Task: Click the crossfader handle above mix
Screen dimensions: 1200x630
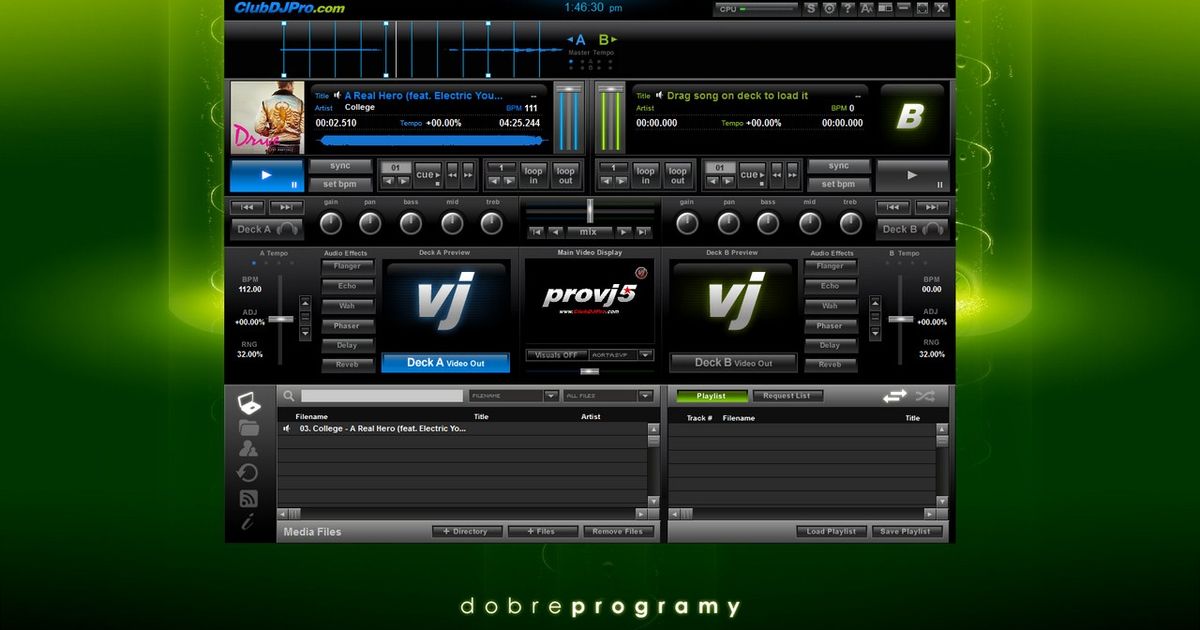Action: tap(590, 210)
